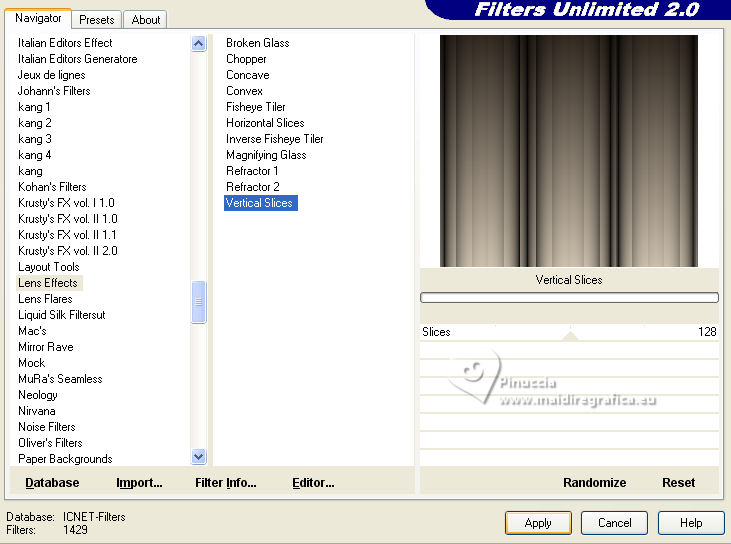The width and height of the screenshot is (731, 544).
Task: Click the scroll up arrow in the category list
Action: tap(199, 44)
